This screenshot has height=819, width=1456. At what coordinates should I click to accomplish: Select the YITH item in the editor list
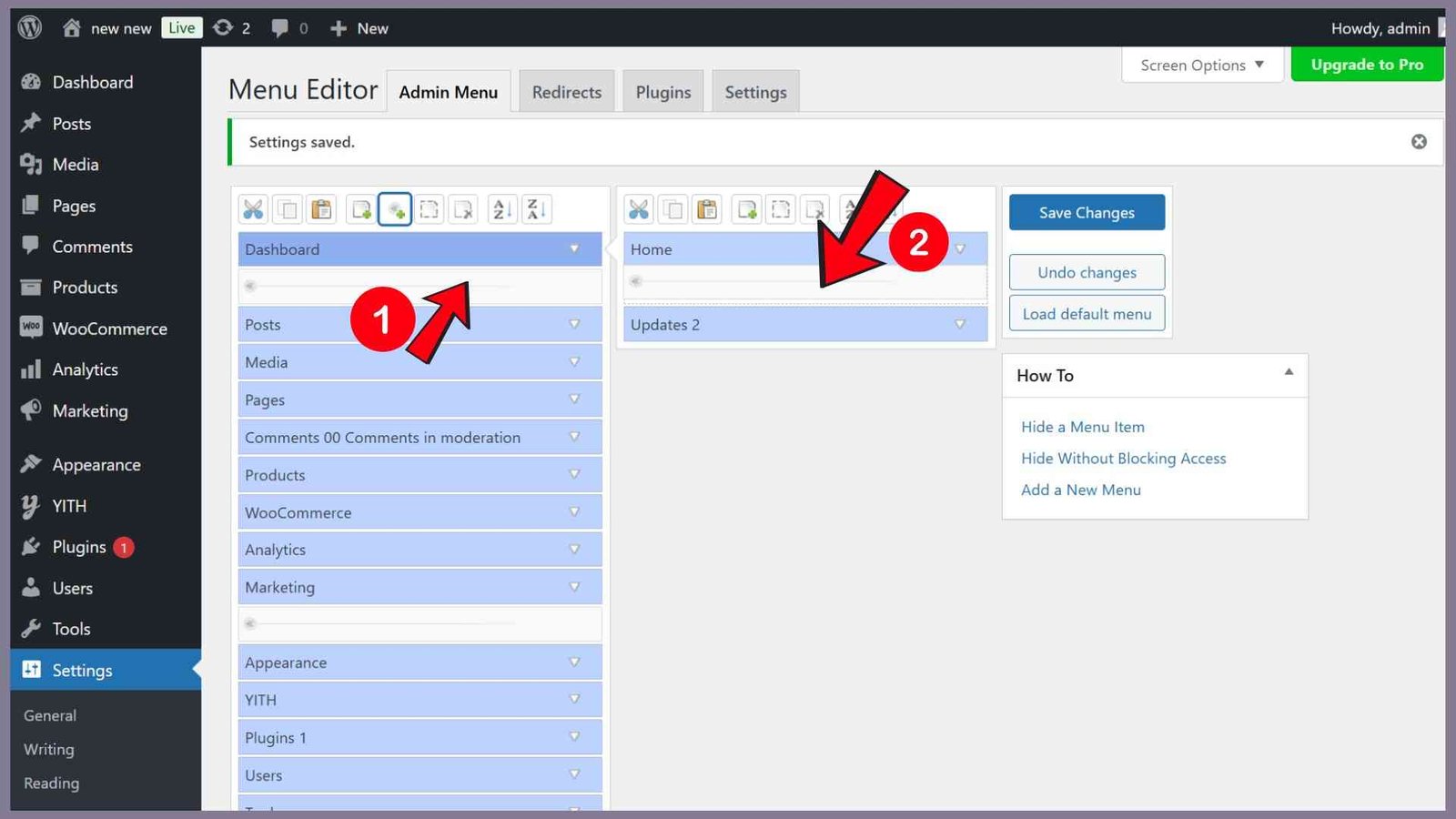(x=420, y=700)
